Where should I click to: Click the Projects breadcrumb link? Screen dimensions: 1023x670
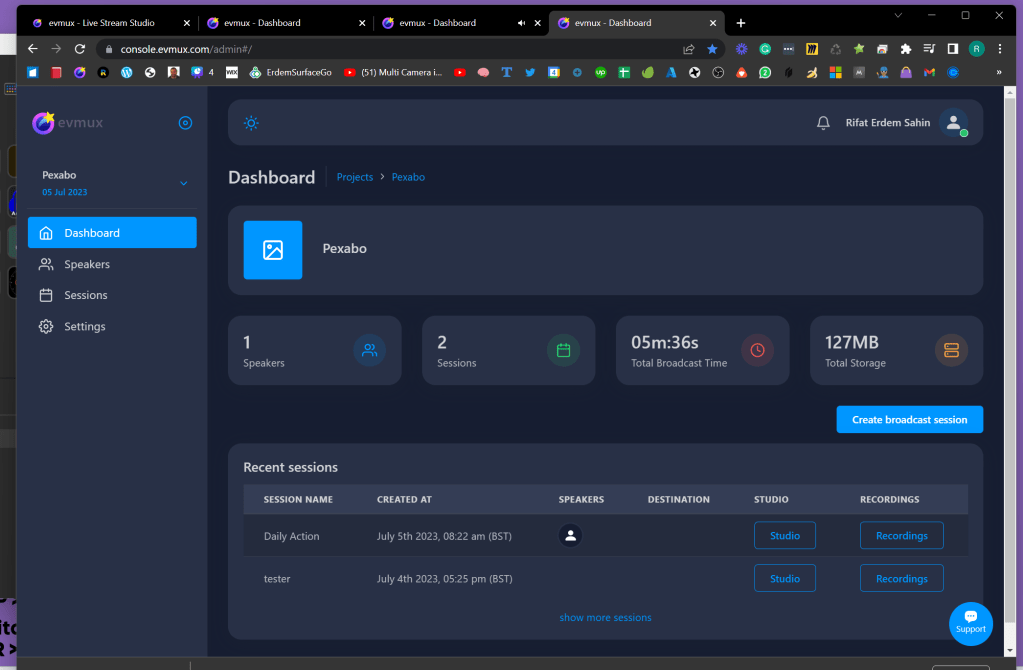(x=355, y=177)
